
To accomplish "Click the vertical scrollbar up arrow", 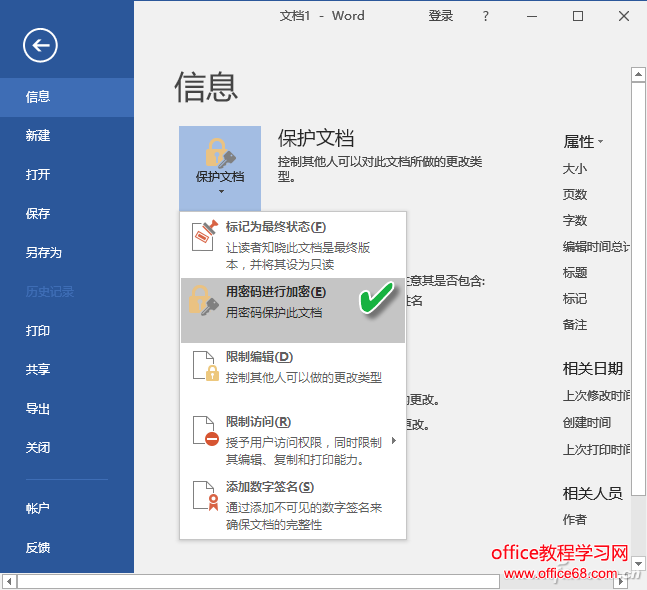I will tap(638, 75).
